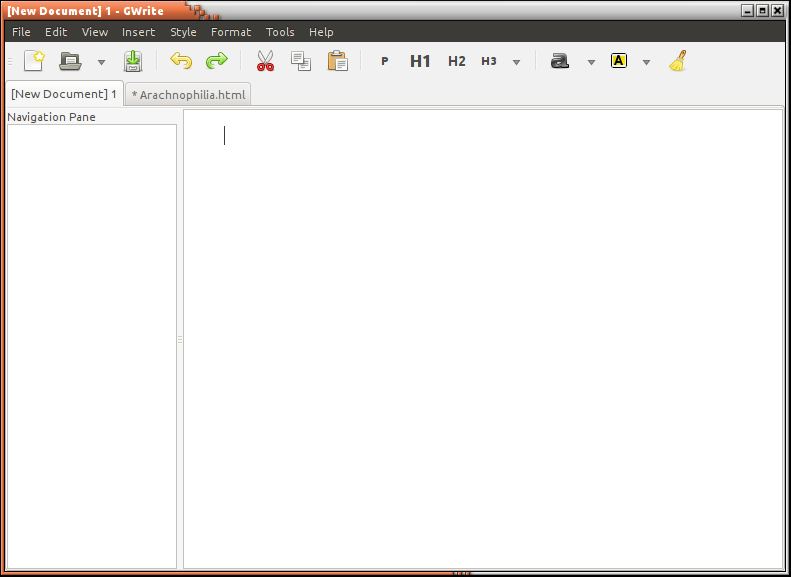Clear formatting with the broom icon

(x=678, y=61)
